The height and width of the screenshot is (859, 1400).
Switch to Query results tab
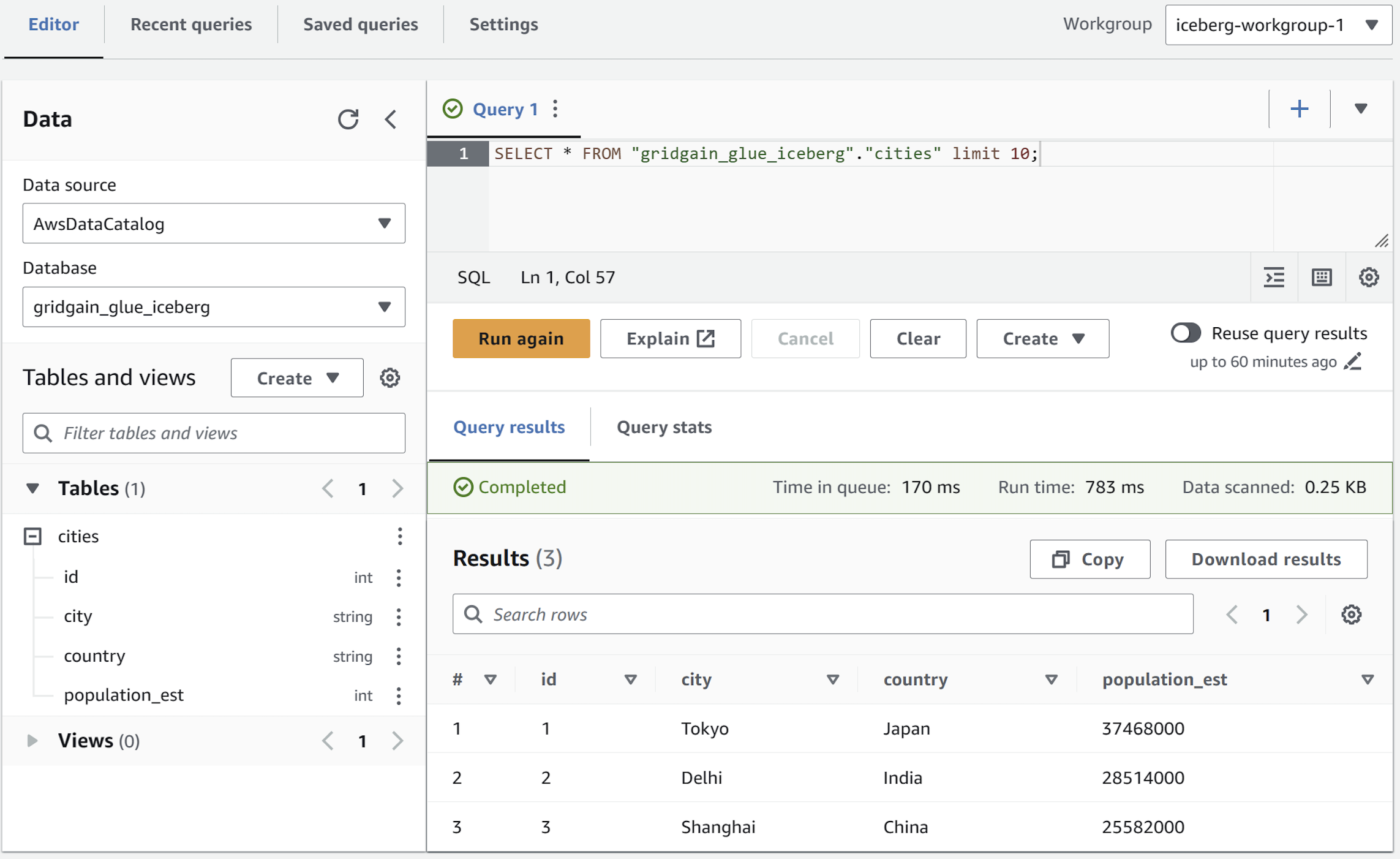coord(510,427)
